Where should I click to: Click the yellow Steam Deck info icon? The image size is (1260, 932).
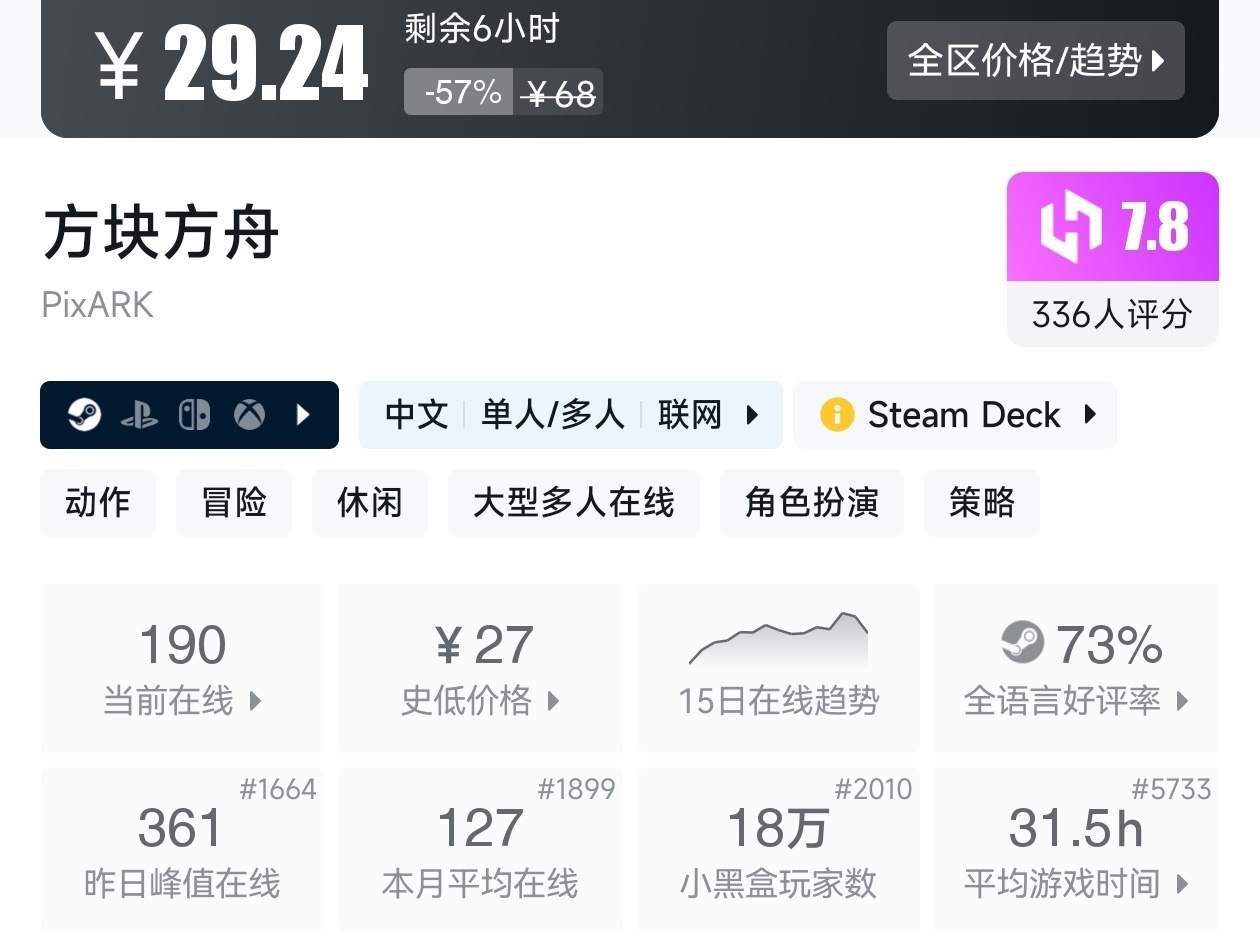pyautogui.click(x=836, y=415)
